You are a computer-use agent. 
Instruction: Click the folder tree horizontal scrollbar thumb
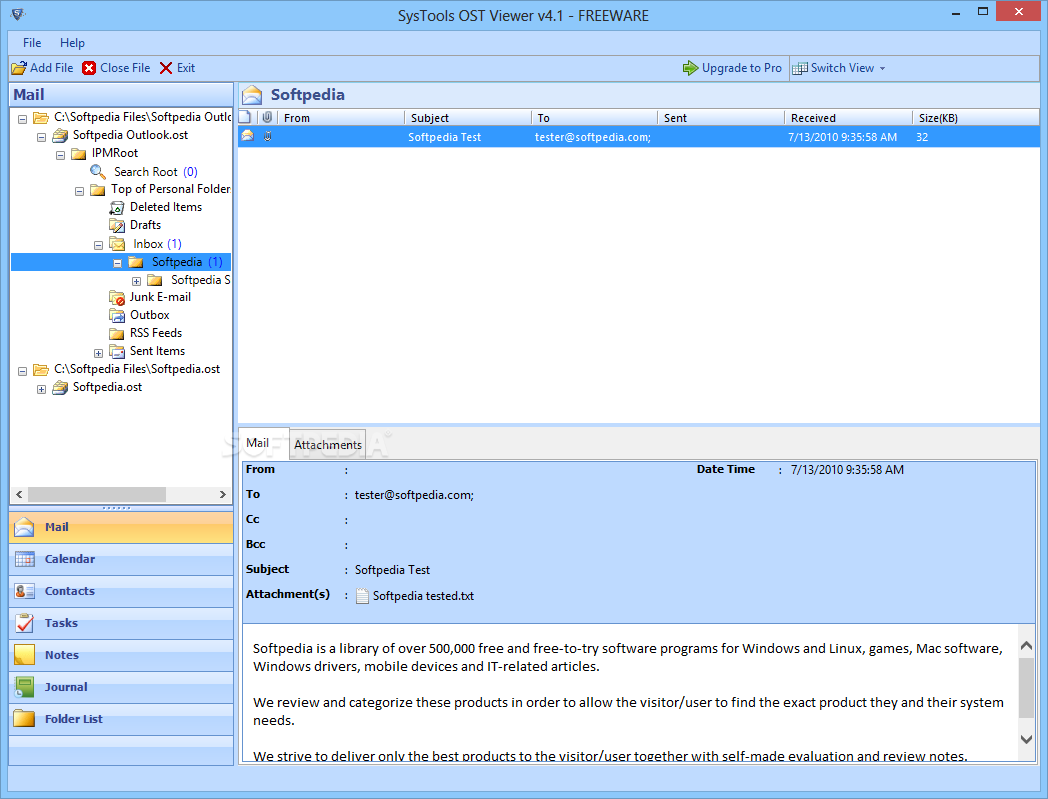click(97, 495)
